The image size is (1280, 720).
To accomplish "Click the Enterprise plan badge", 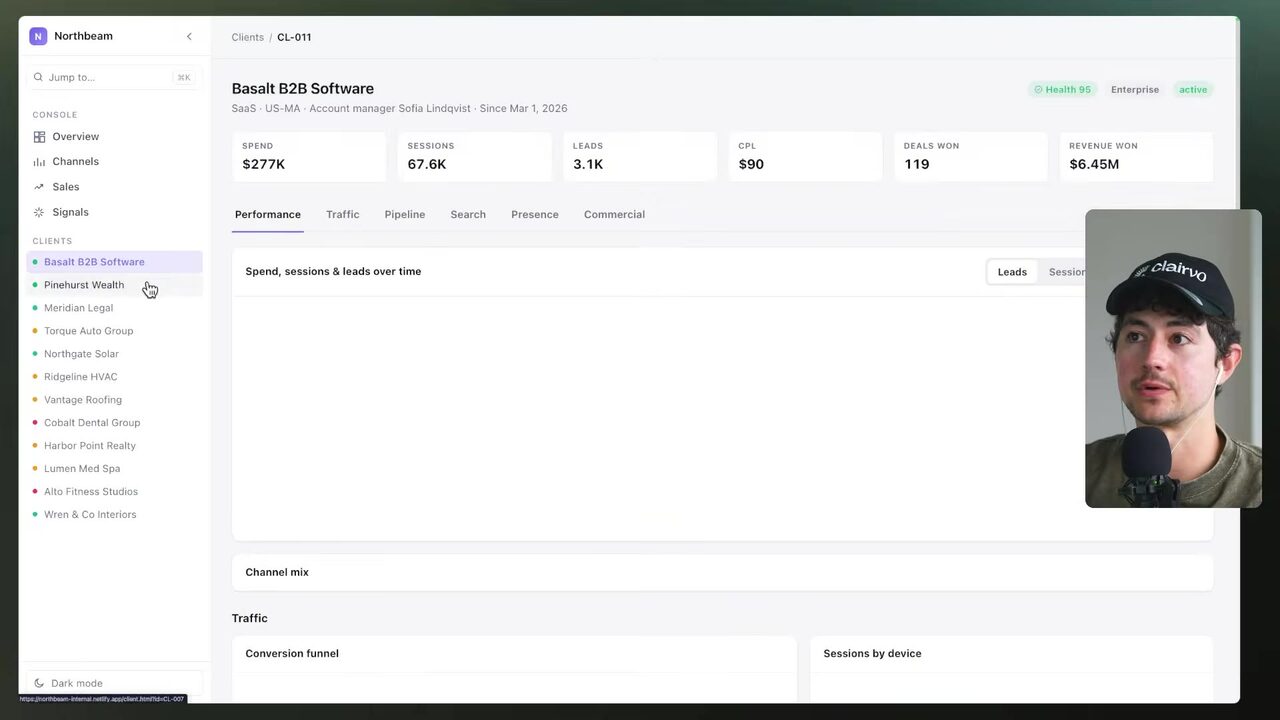I will (x=1135, y=90).
